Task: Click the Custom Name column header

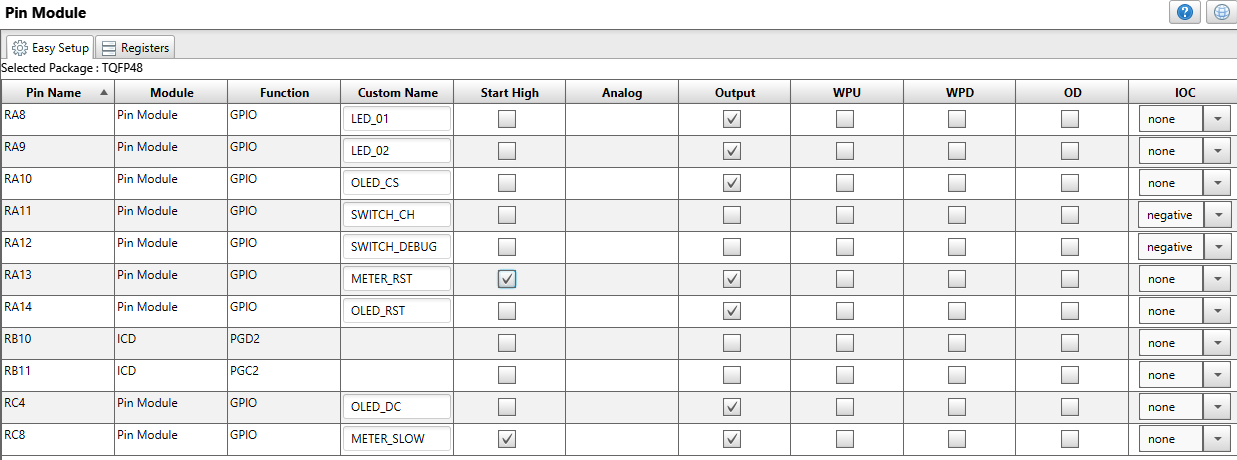Action: (397, 93)
